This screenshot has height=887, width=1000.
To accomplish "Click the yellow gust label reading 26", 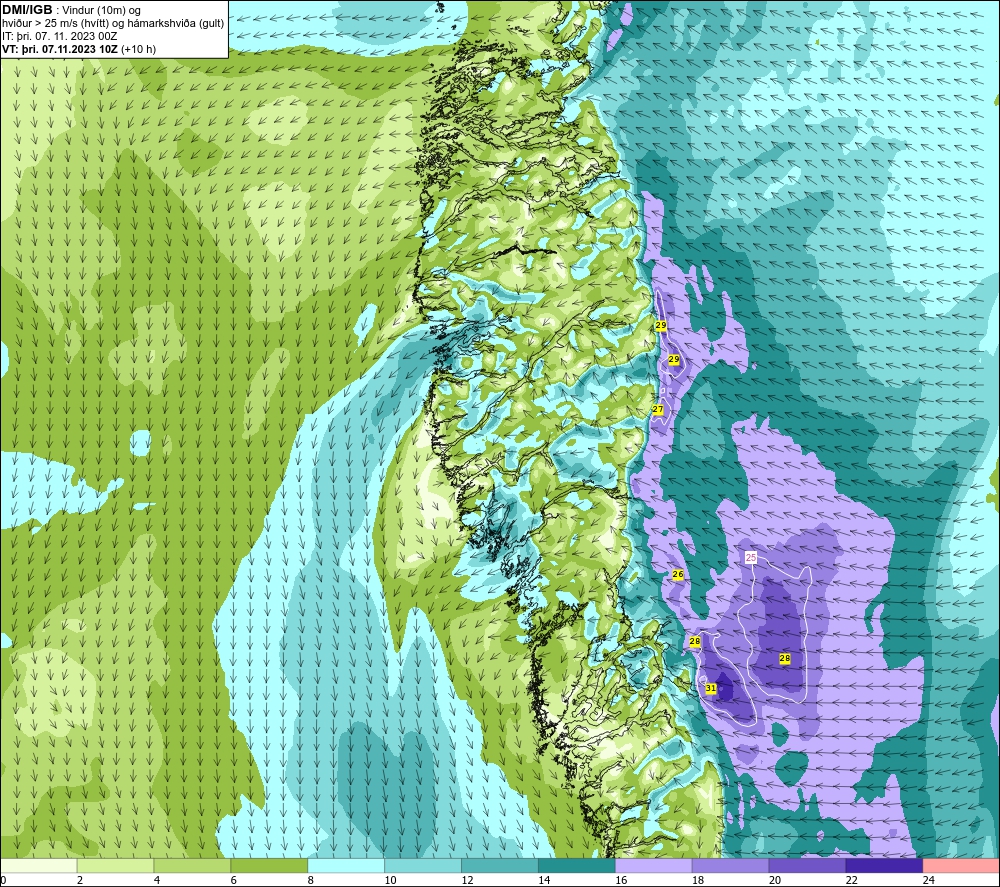I will [677, 575].
